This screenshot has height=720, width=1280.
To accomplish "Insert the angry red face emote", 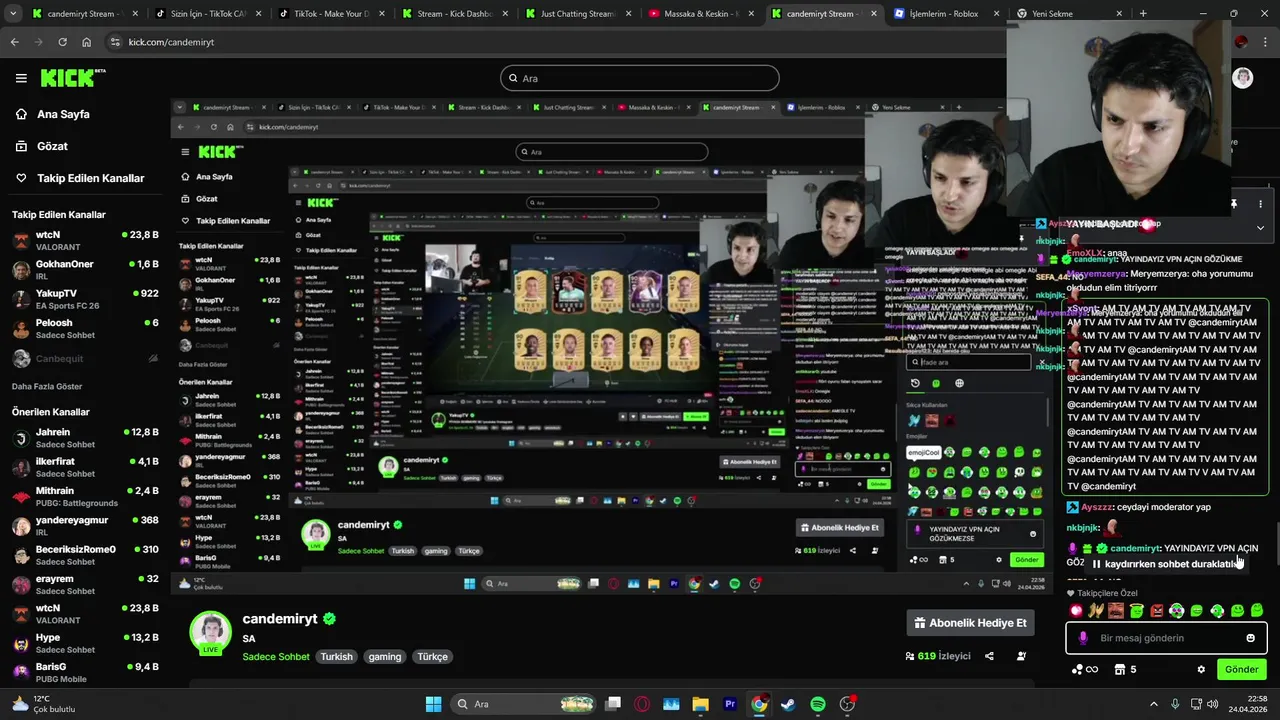I will point(1156,610).
